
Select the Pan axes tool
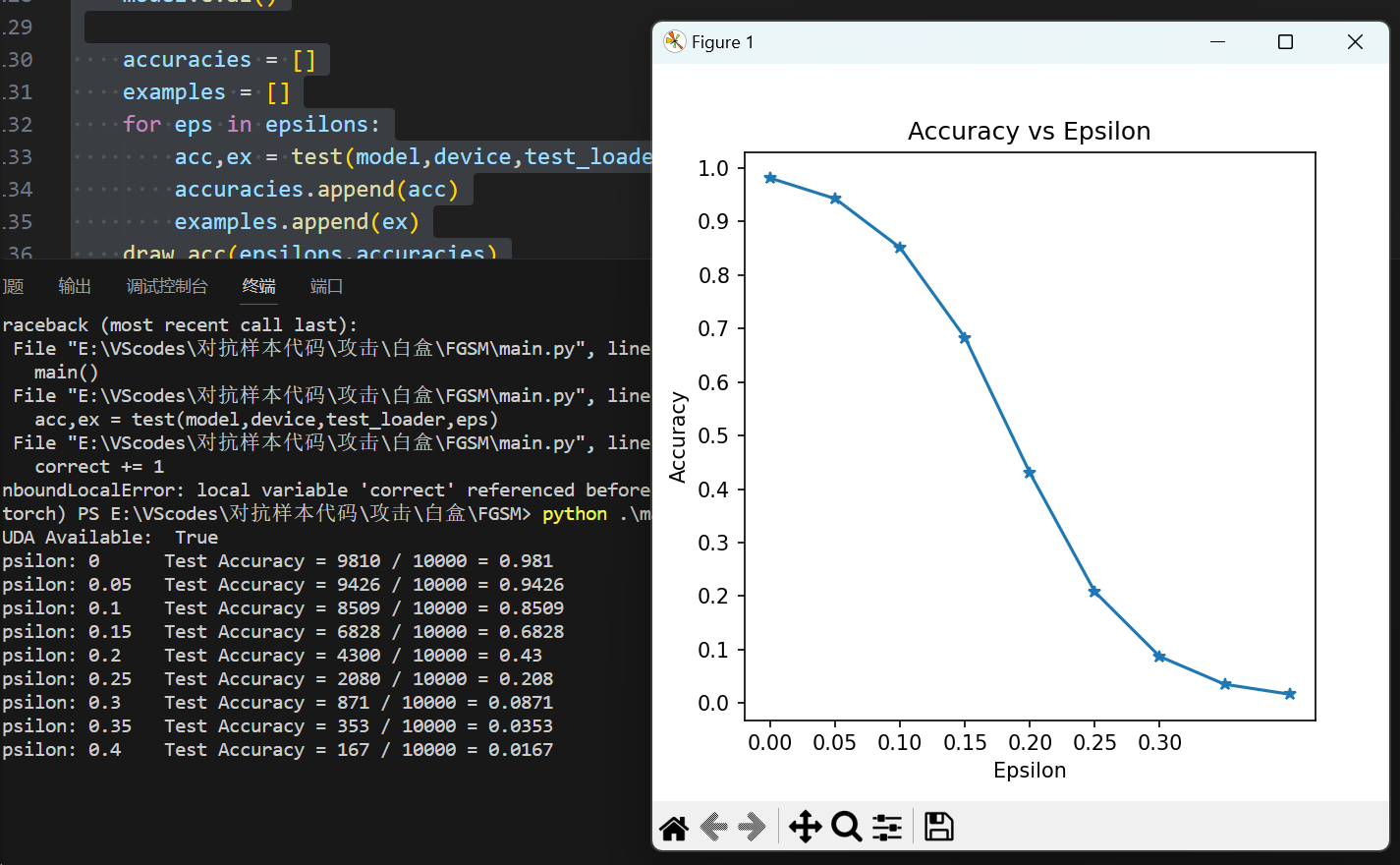(806, 828)
